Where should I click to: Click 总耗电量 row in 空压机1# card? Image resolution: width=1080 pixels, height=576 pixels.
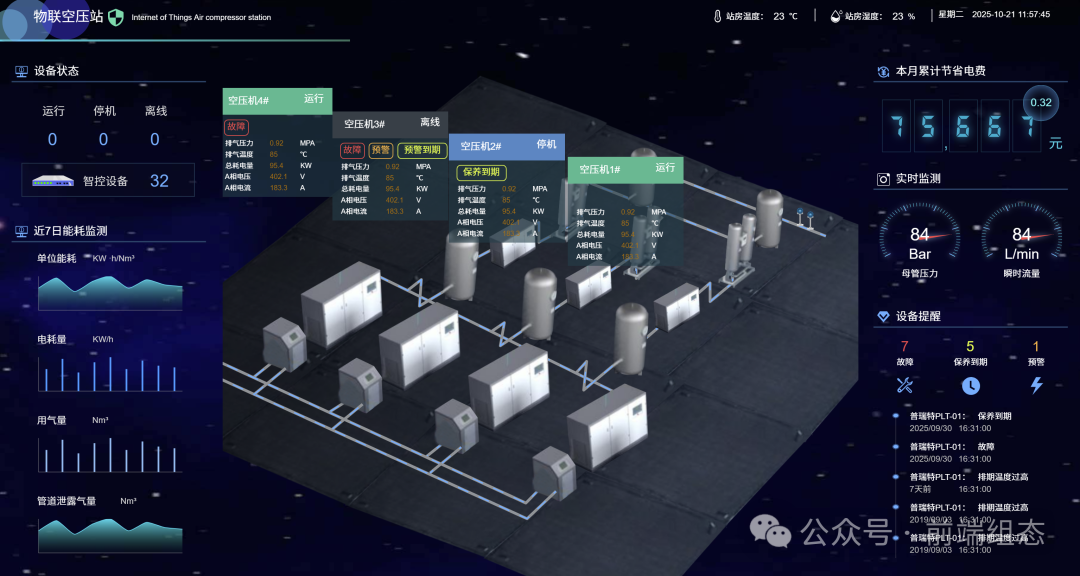pos(622,234)
